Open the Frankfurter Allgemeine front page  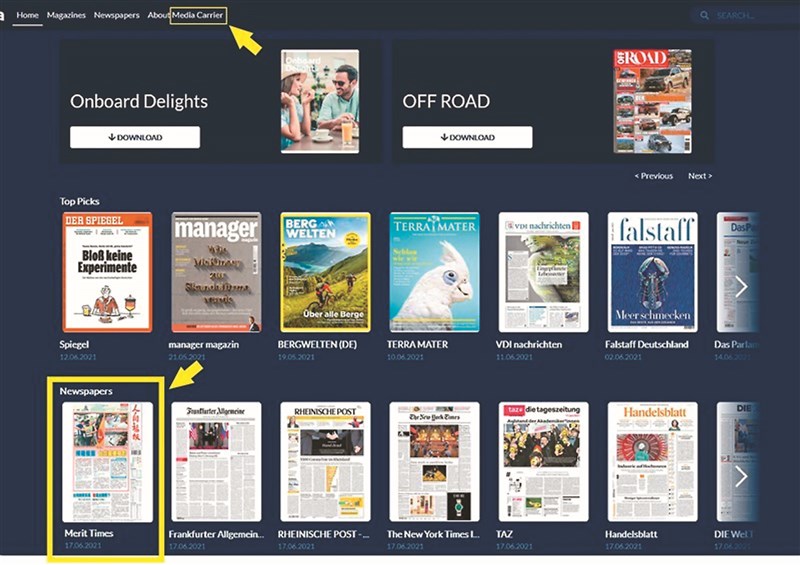pos(216,462)
